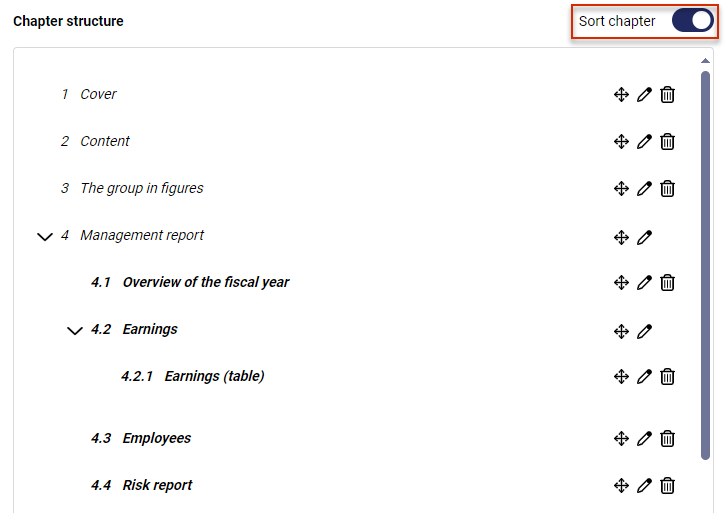Click the move handle for Content chapter
Viewport: 727px width, 513px height.
tap(621, 141)
